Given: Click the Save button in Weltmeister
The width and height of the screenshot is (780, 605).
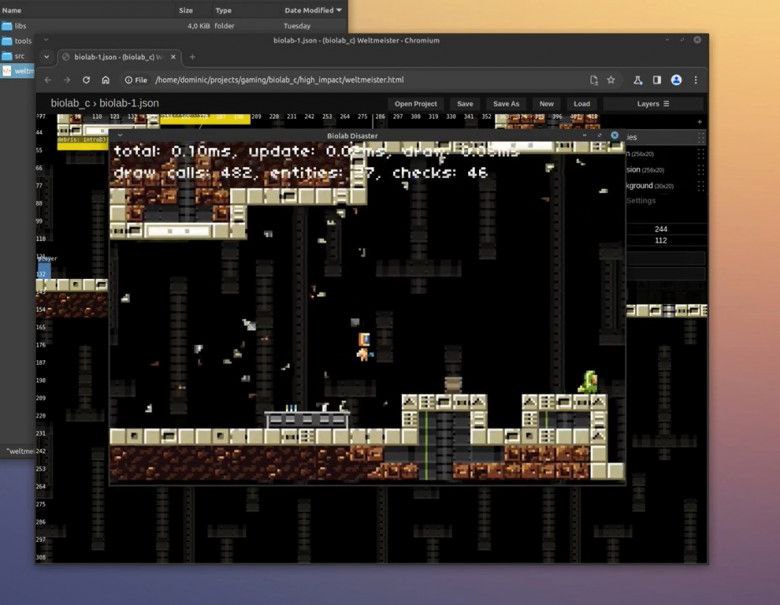Looking at the screenshot, I should (x=465, y=104).
